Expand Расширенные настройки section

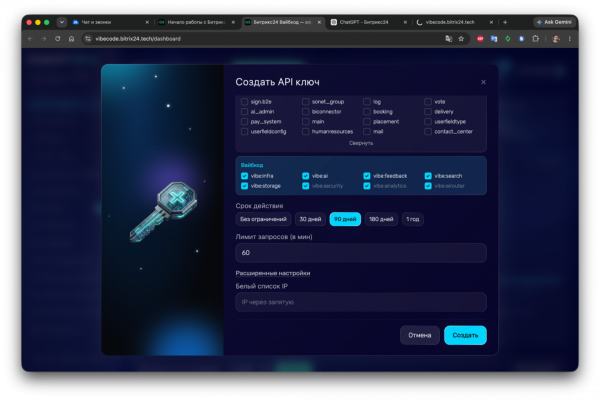click(x=273, y=273)
